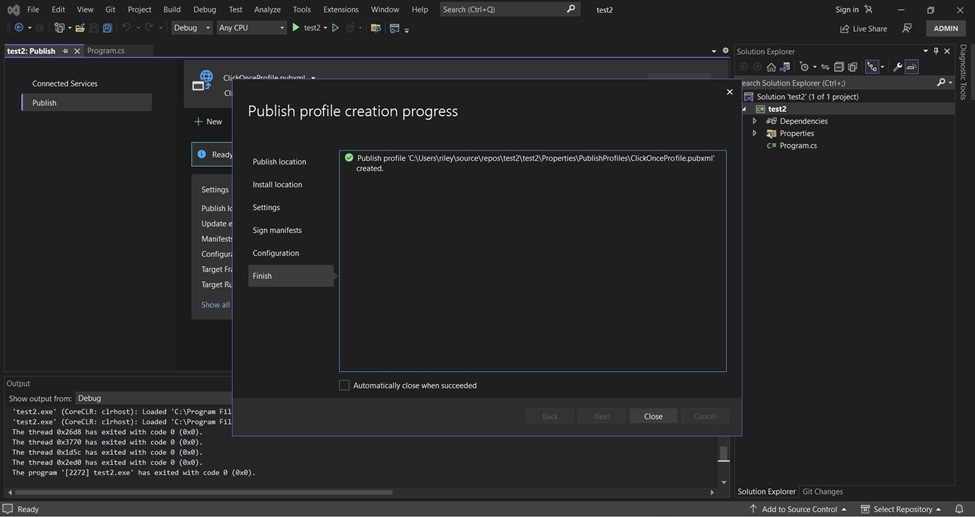
Task: Open the Any CPU platform dropdown
Action: coord(251,28)
